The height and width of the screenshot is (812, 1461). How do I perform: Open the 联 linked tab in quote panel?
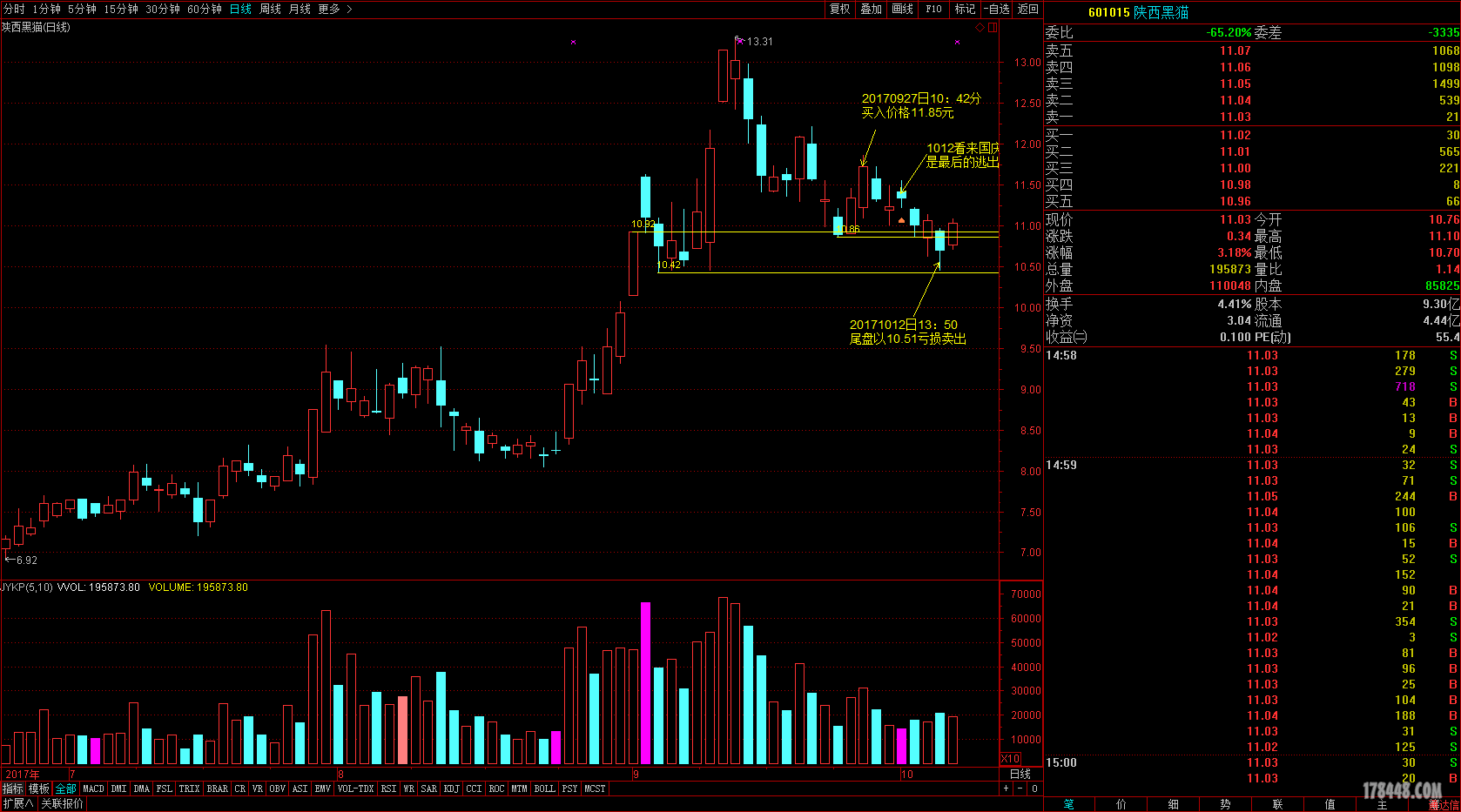(x=1277, y=804)
